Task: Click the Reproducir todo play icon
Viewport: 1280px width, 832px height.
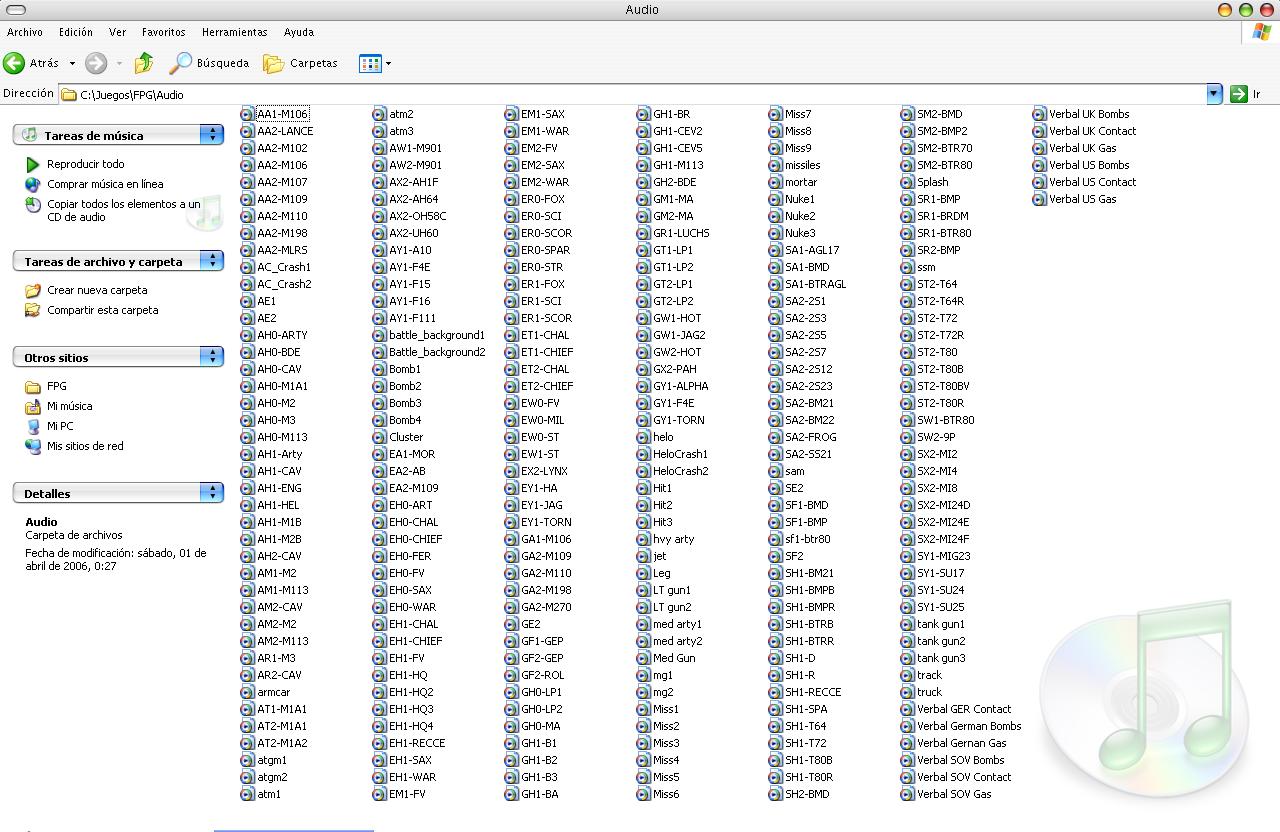Action: coord(33,164)
